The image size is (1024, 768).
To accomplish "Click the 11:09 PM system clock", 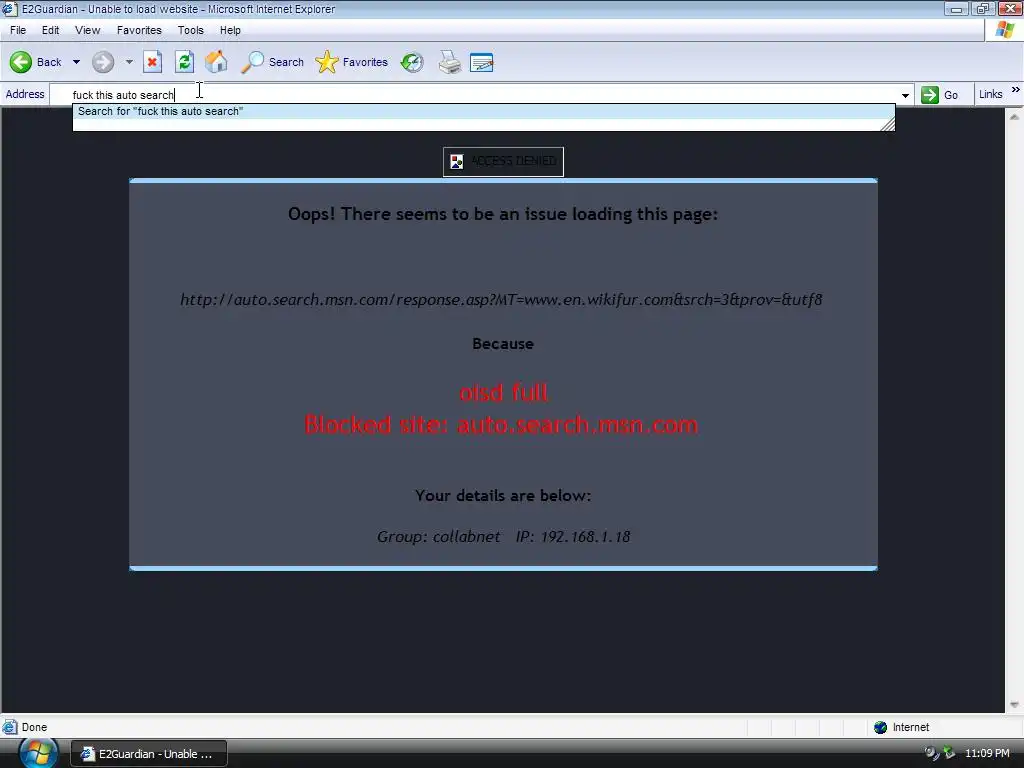I will click(x=987, y=753).
